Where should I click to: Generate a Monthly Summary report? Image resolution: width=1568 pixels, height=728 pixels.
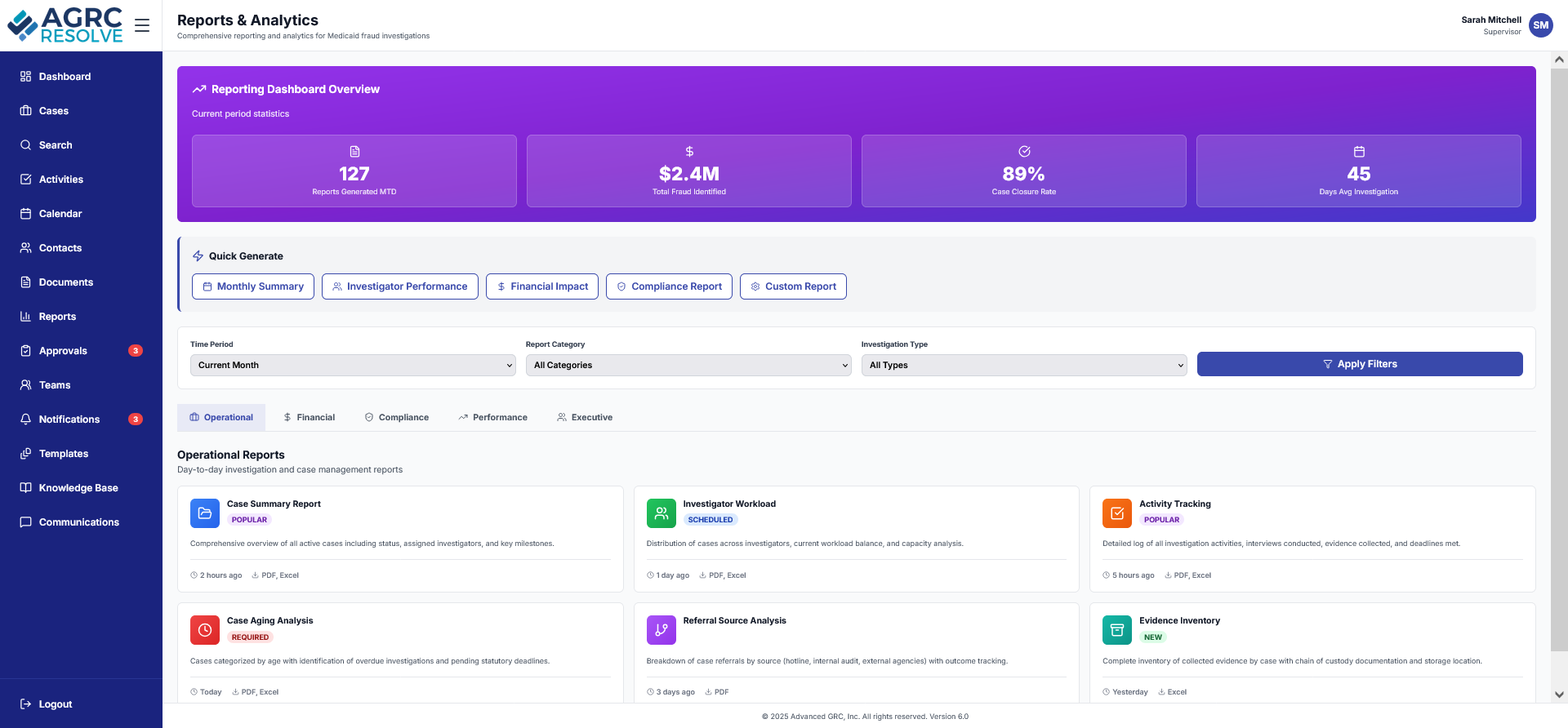click(x=253, y=286)
